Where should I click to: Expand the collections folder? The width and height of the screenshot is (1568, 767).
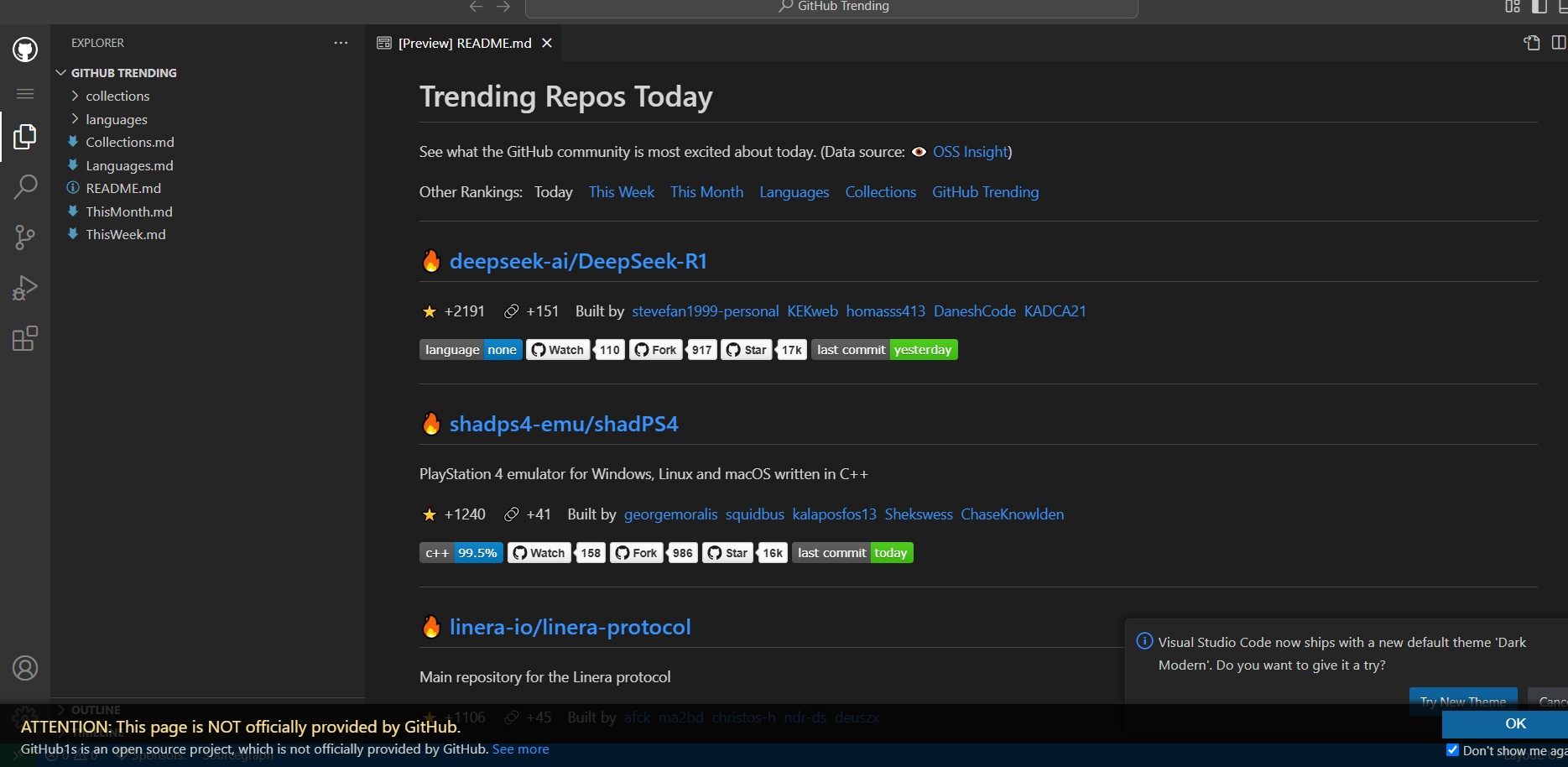point(207,96)
